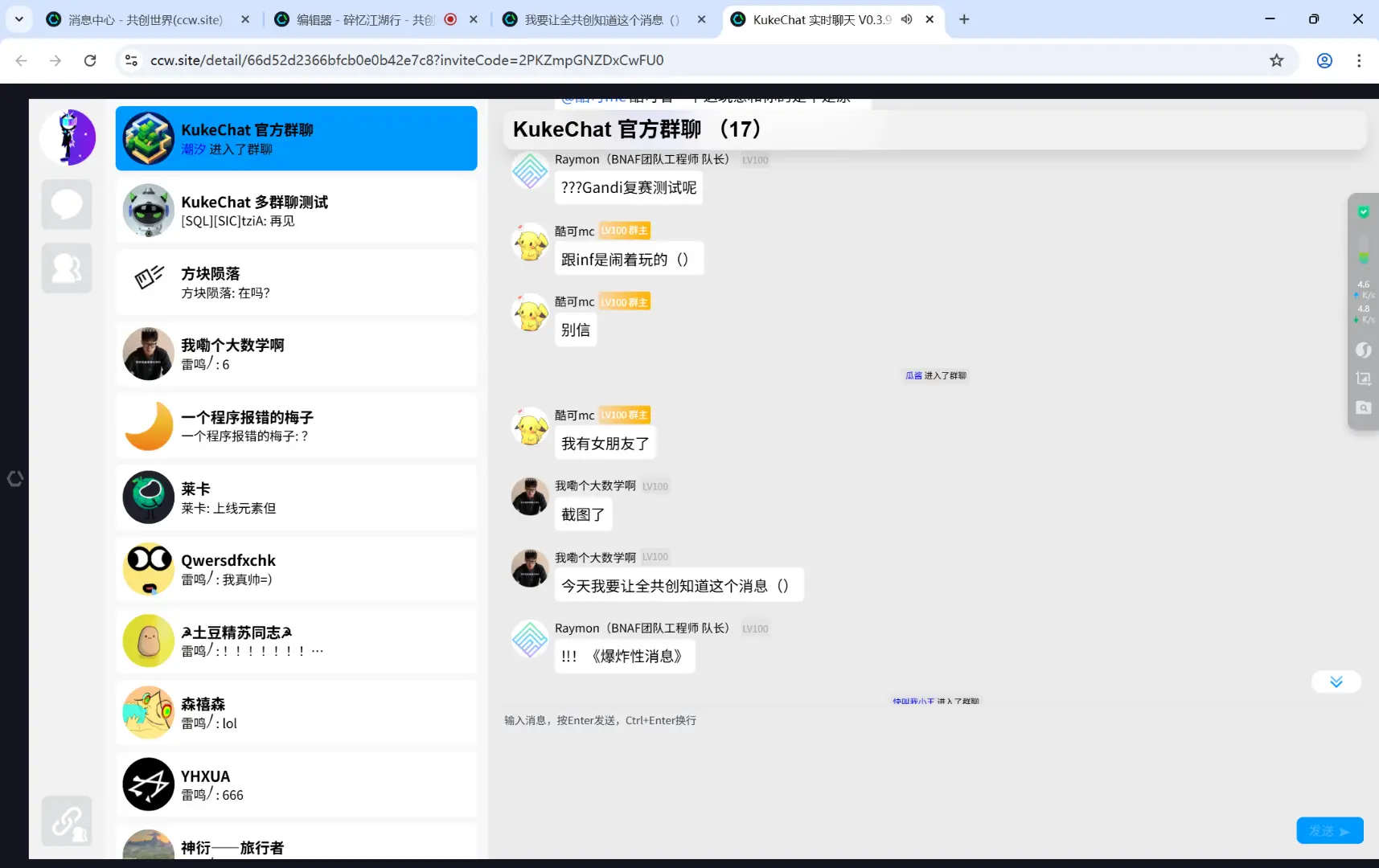This screenshot has height=868, width=1379.
Task: Switch to 编辑器 - 碎忆江湖行 tab
Action: point(365,19)
